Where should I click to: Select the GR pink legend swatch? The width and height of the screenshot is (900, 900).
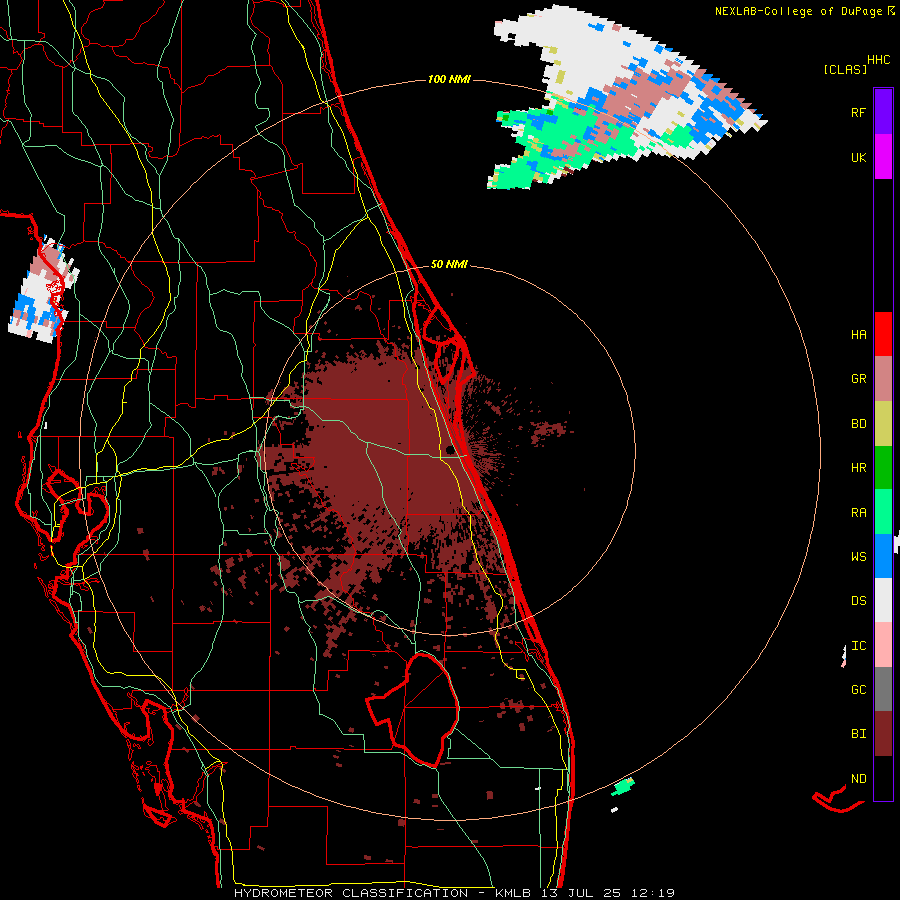pos(883,379)
